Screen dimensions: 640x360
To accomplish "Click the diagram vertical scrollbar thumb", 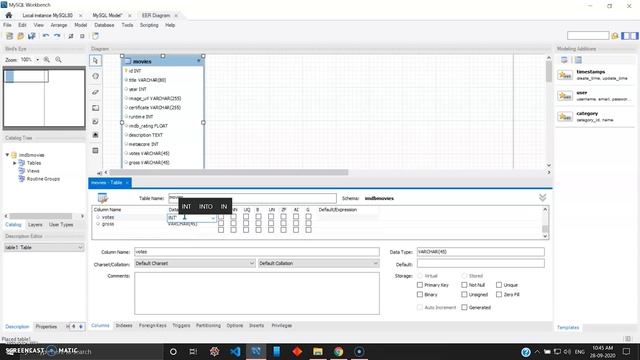I will [549, 72].
